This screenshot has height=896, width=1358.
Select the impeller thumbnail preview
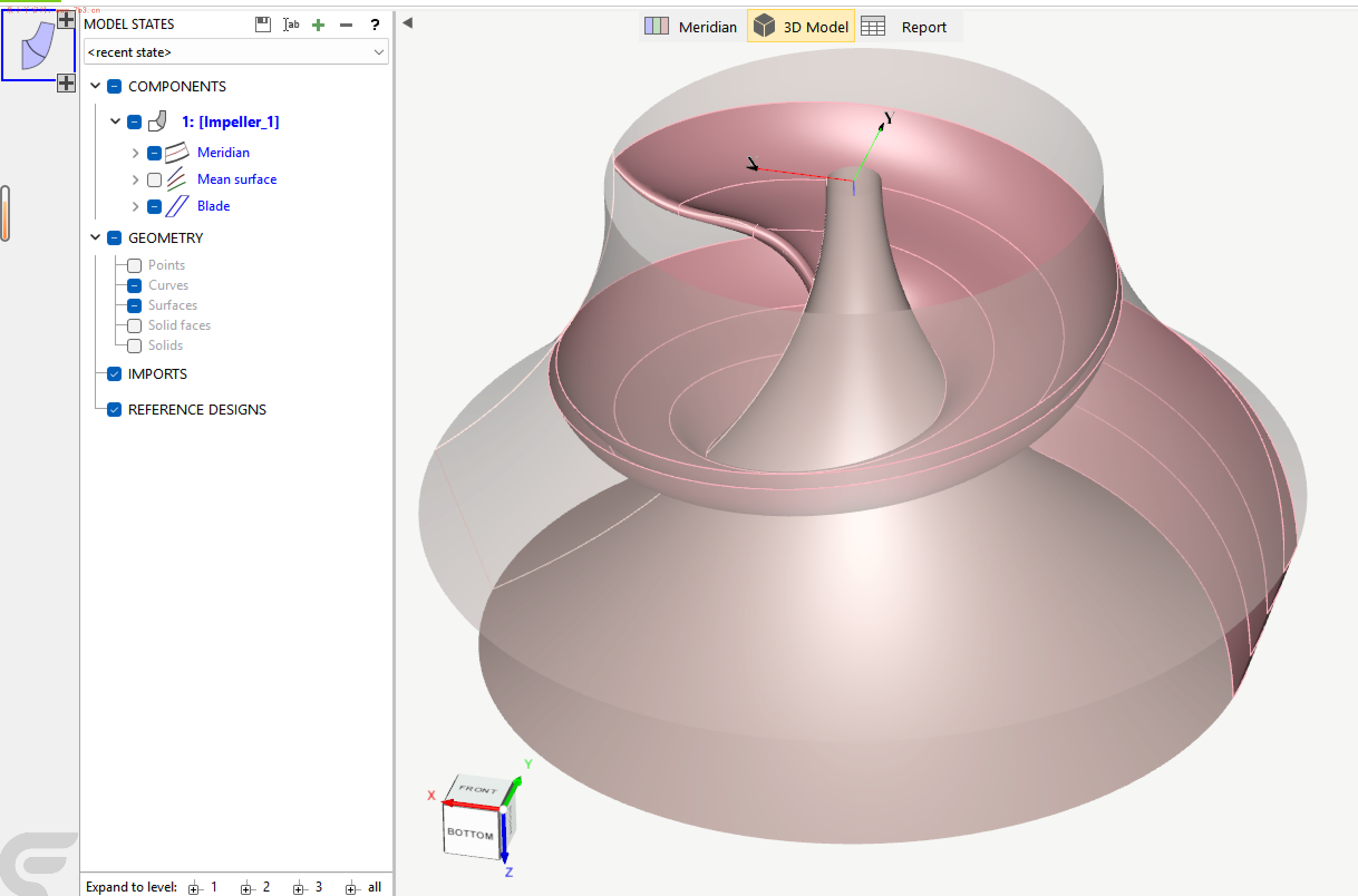click(38, 46)
